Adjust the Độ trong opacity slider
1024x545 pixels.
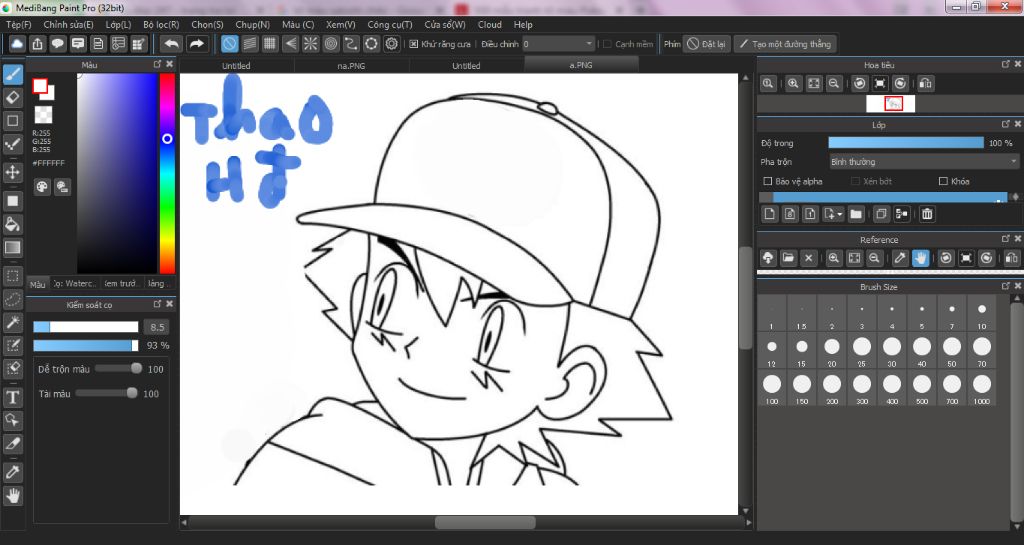pos(906,142)
